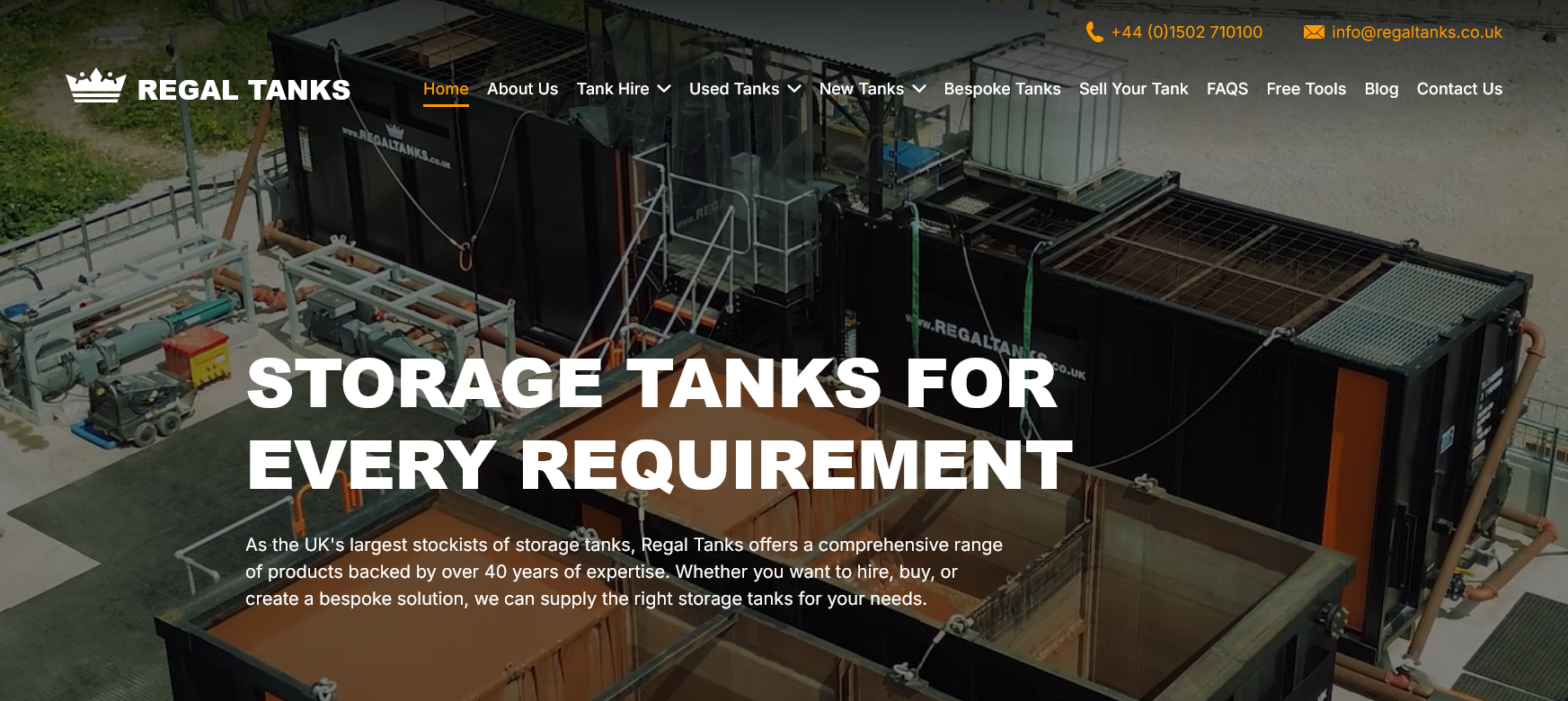Go to the Blog page
The image size is (1568, 701).
(x=1381, y=89)
